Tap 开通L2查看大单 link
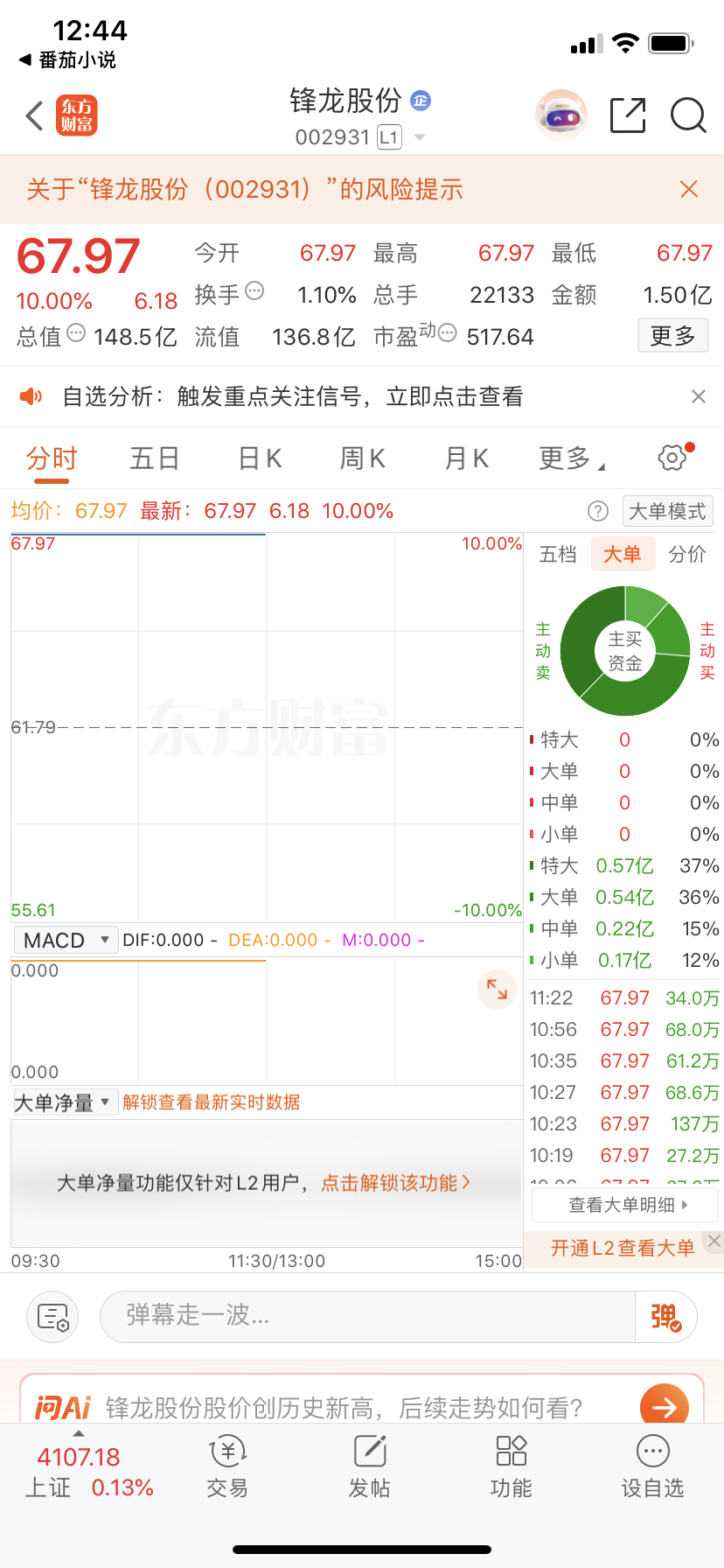724x1568 pixels. 623,1248
